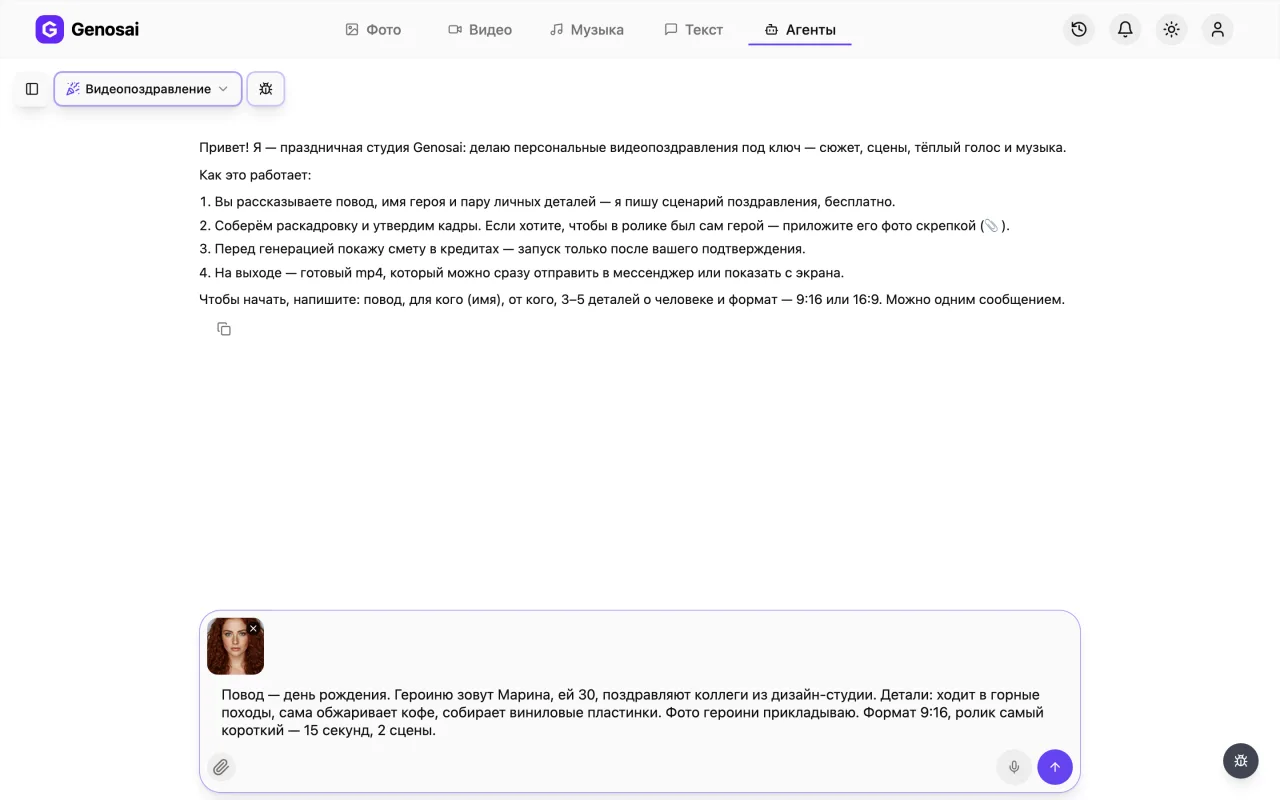
Task: Expand the Видеопоздравление agent dropdown
Action: (148, 89)
